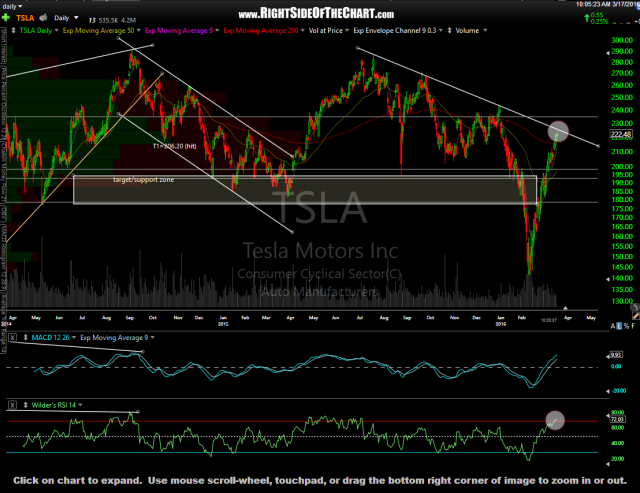
Task: Click the 'target/support zone' annotation text
Action: coord(143,180)
